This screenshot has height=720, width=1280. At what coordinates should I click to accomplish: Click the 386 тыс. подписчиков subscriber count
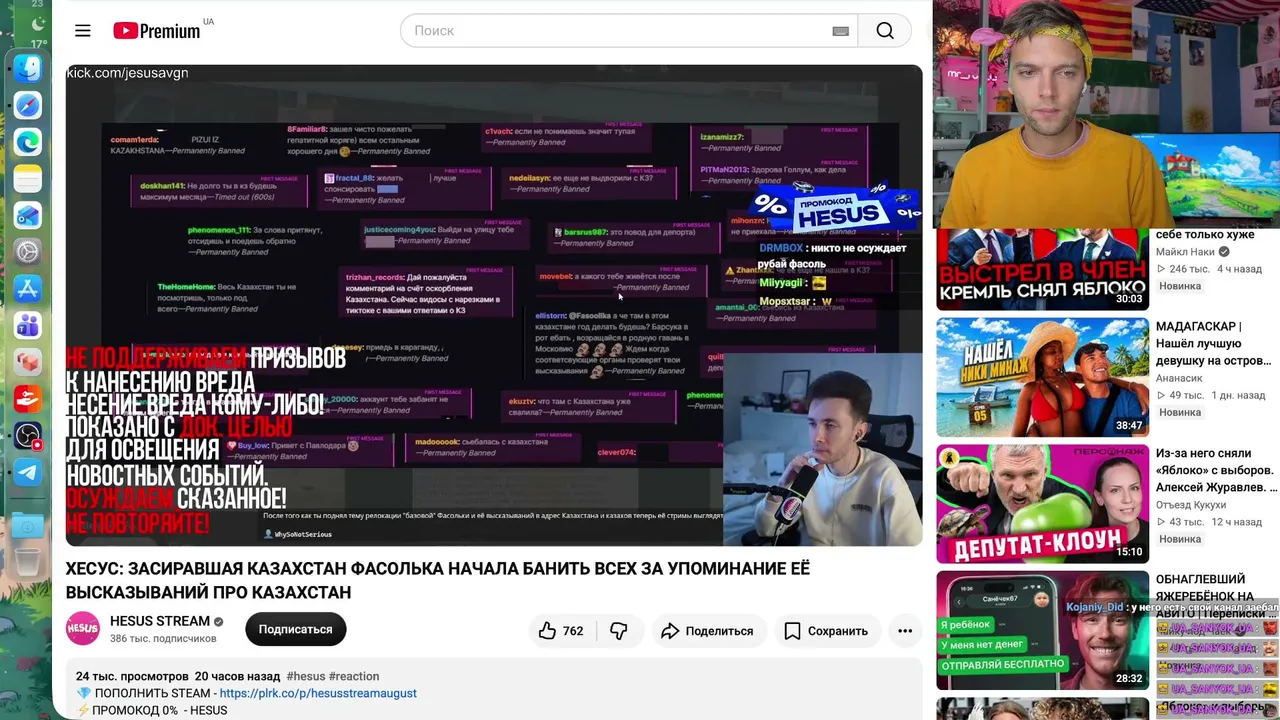point(163,639)
